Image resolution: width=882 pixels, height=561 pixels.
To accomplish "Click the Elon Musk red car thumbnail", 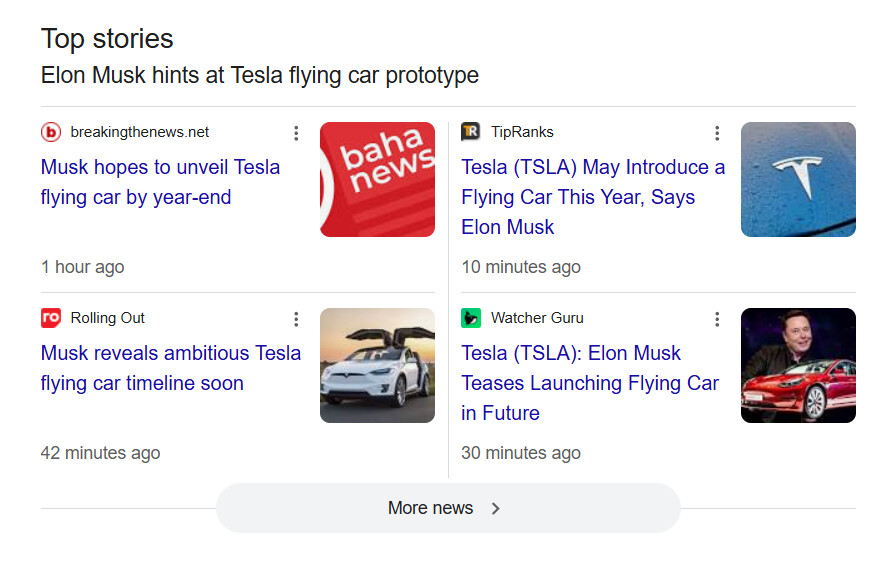I will [798, 366].
